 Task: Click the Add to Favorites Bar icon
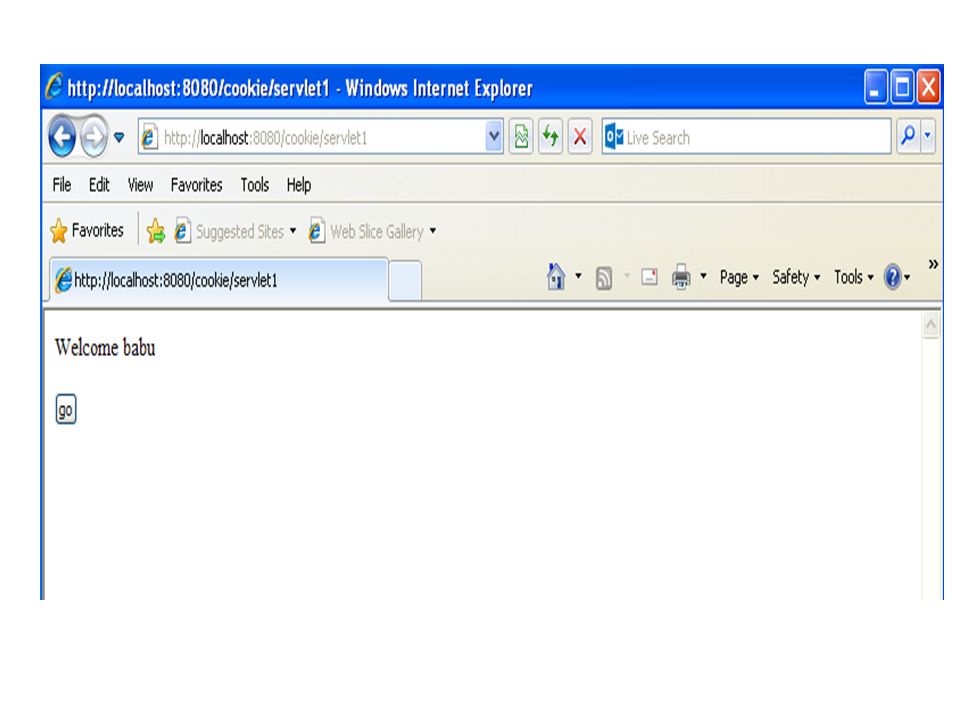156,231
